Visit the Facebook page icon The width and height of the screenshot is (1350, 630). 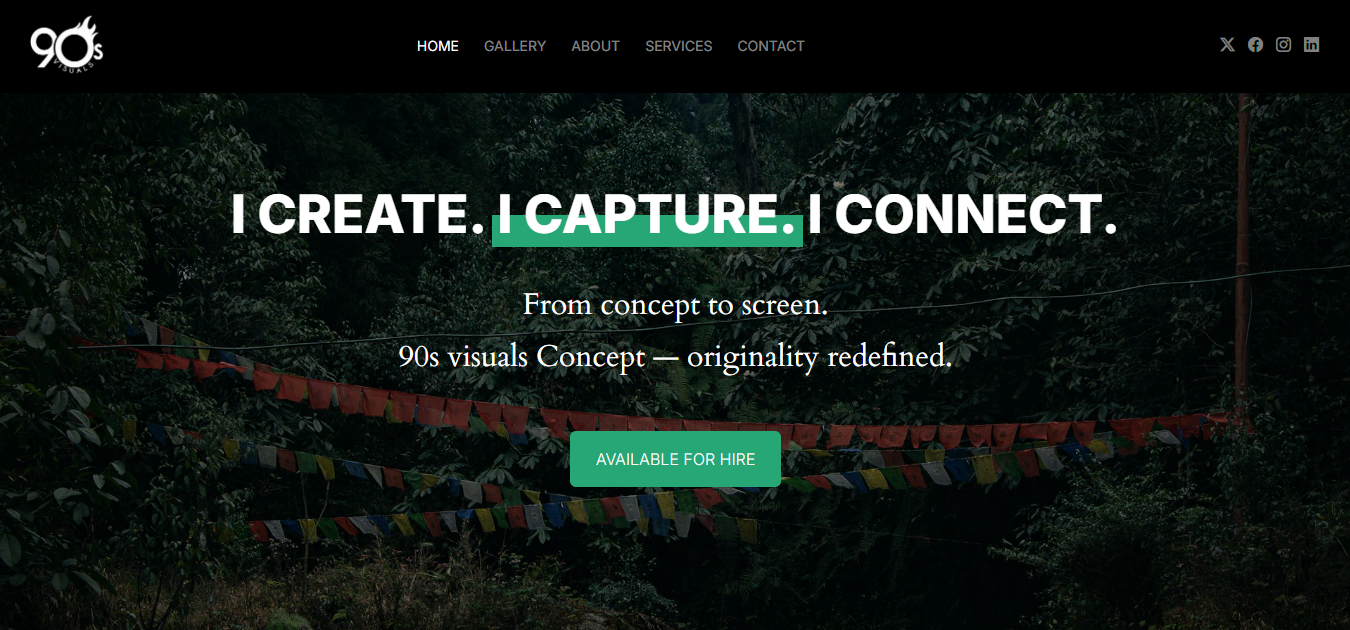tap(1255, 45)
